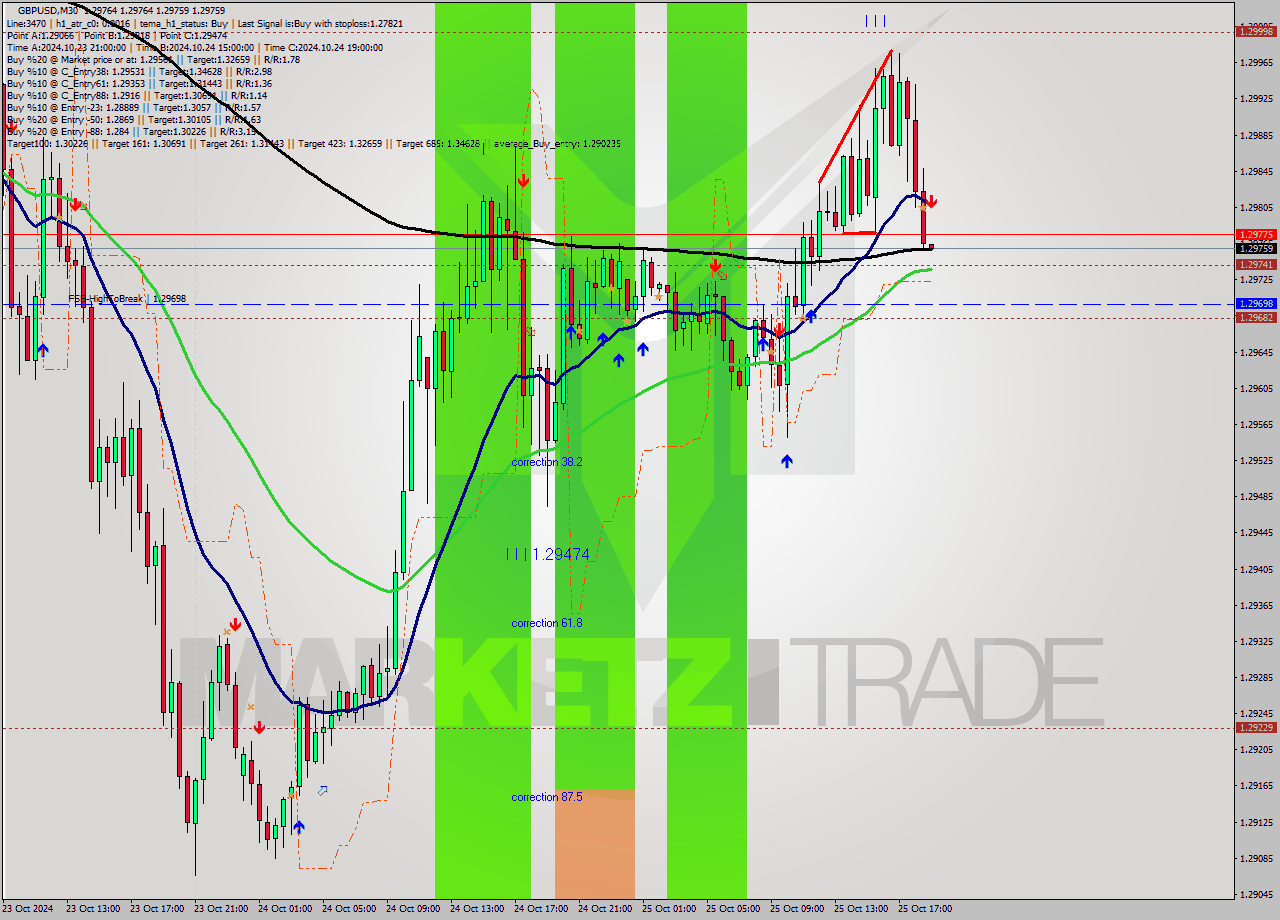Click '25 Oct 05:00' on the time axis
1280x920 pixels.
click(732, 909)
